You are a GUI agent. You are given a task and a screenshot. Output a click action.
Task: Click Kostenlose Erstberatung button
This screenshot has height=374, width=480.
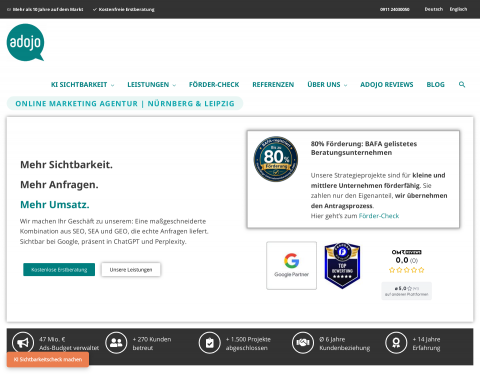click(59, 270)
